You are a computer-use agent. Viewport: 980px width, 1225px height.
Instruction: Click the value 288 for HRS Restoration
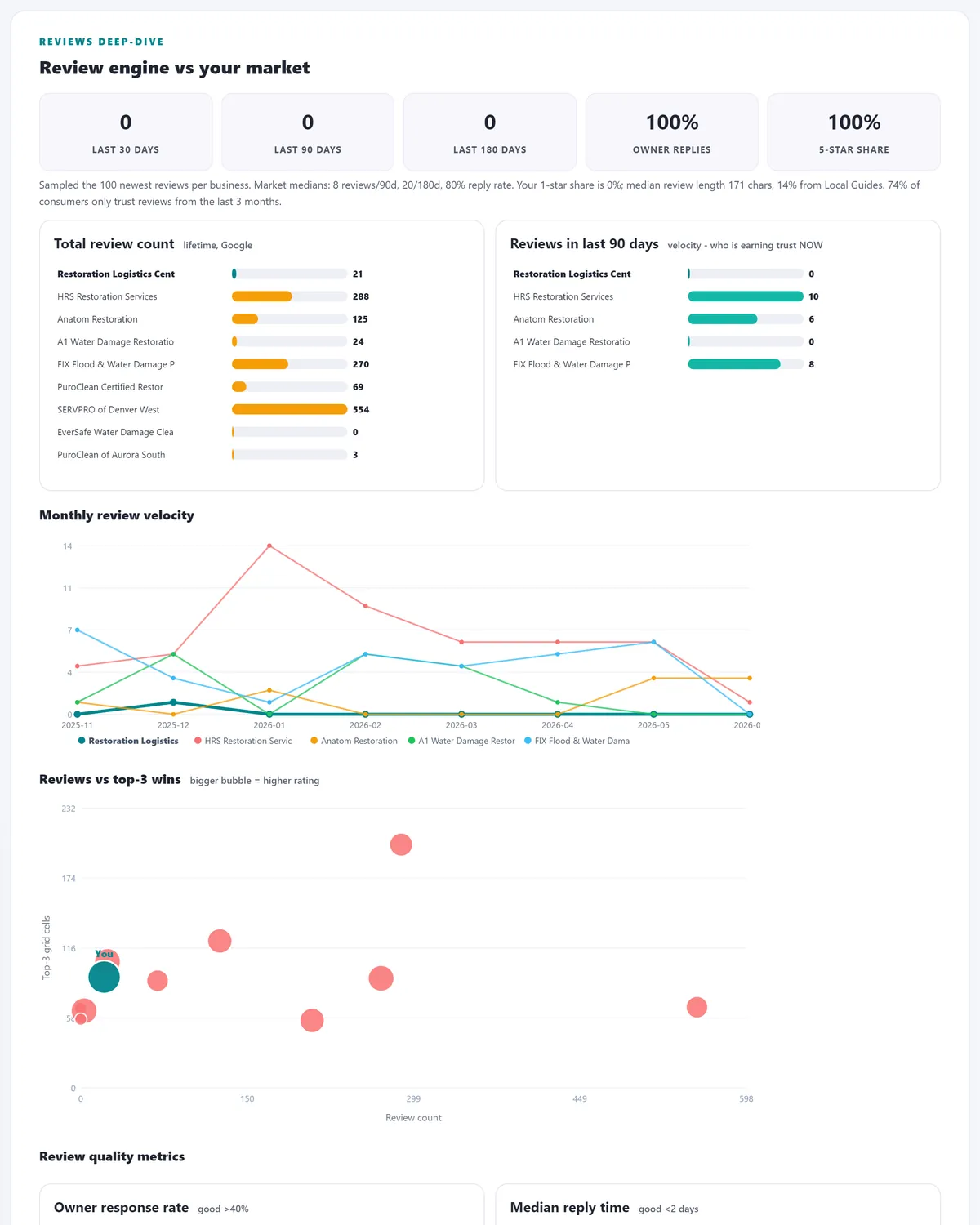(361, 297)
